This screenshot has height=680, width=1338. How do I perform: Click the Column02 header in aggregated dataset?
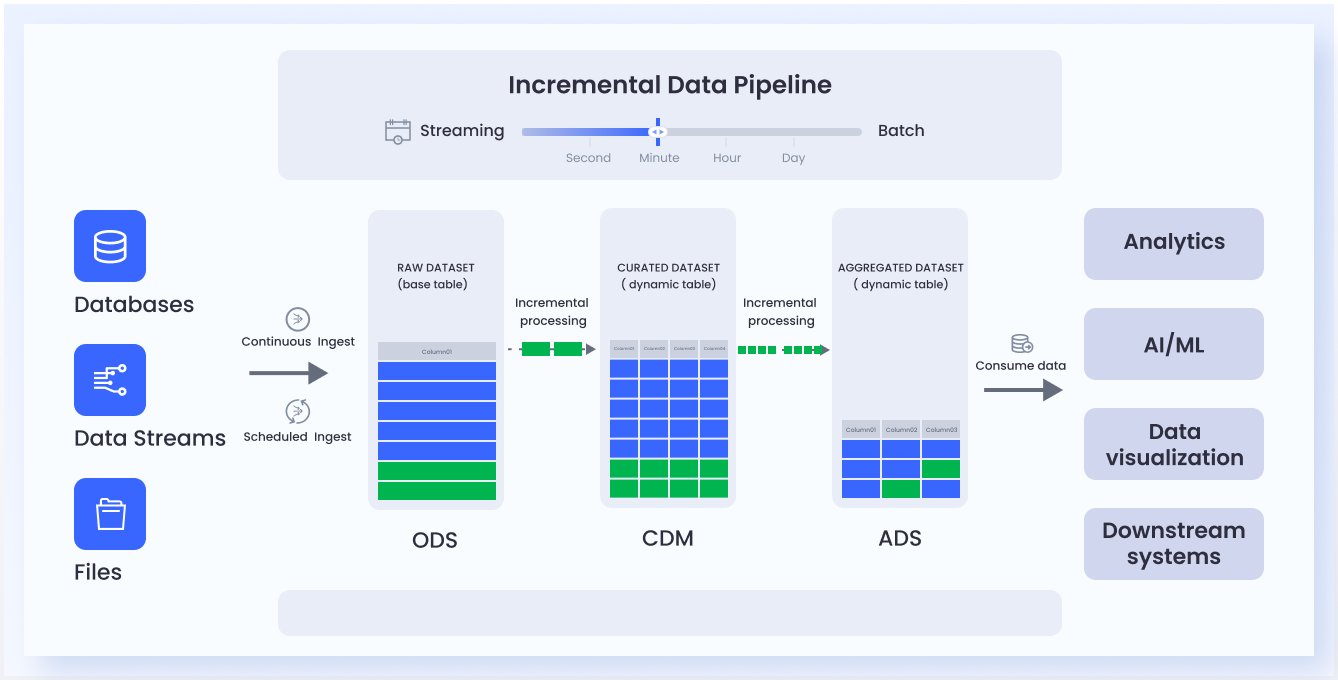pos(901,429)
